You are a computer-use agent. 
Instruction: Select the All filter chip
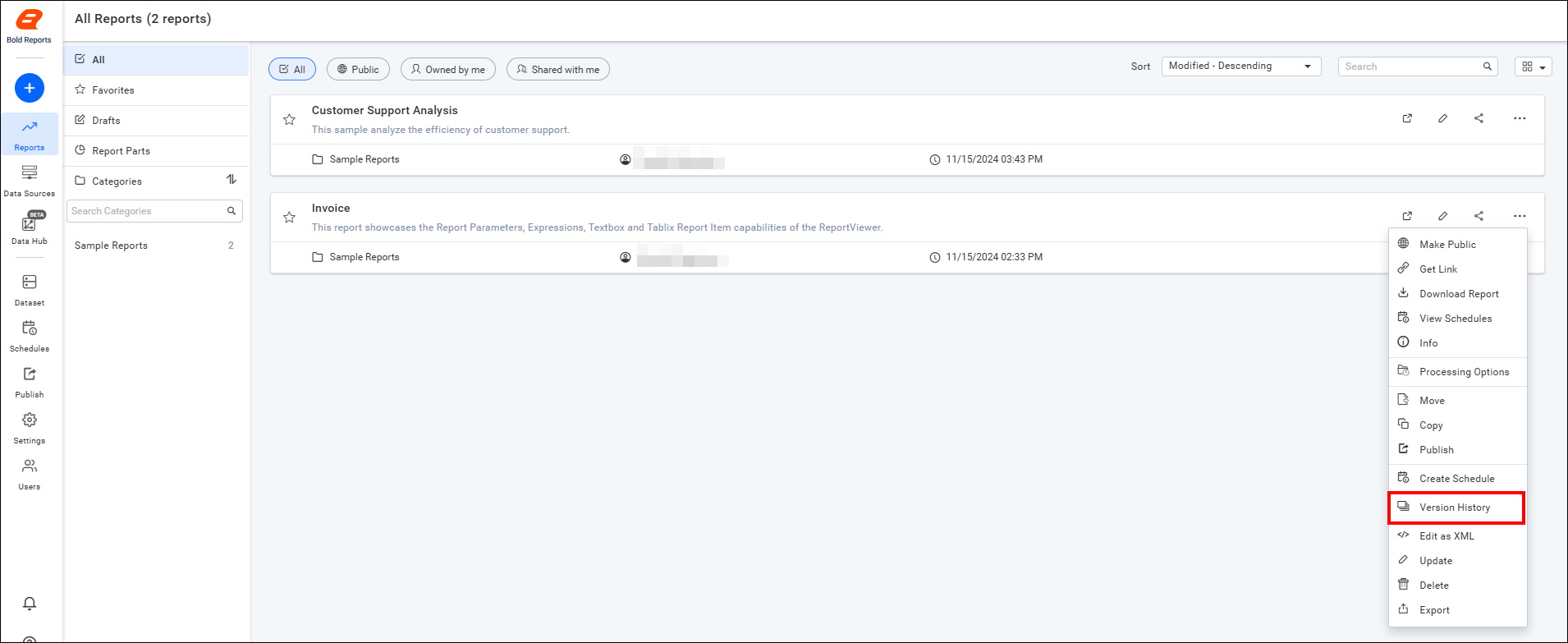coord(292,69)
